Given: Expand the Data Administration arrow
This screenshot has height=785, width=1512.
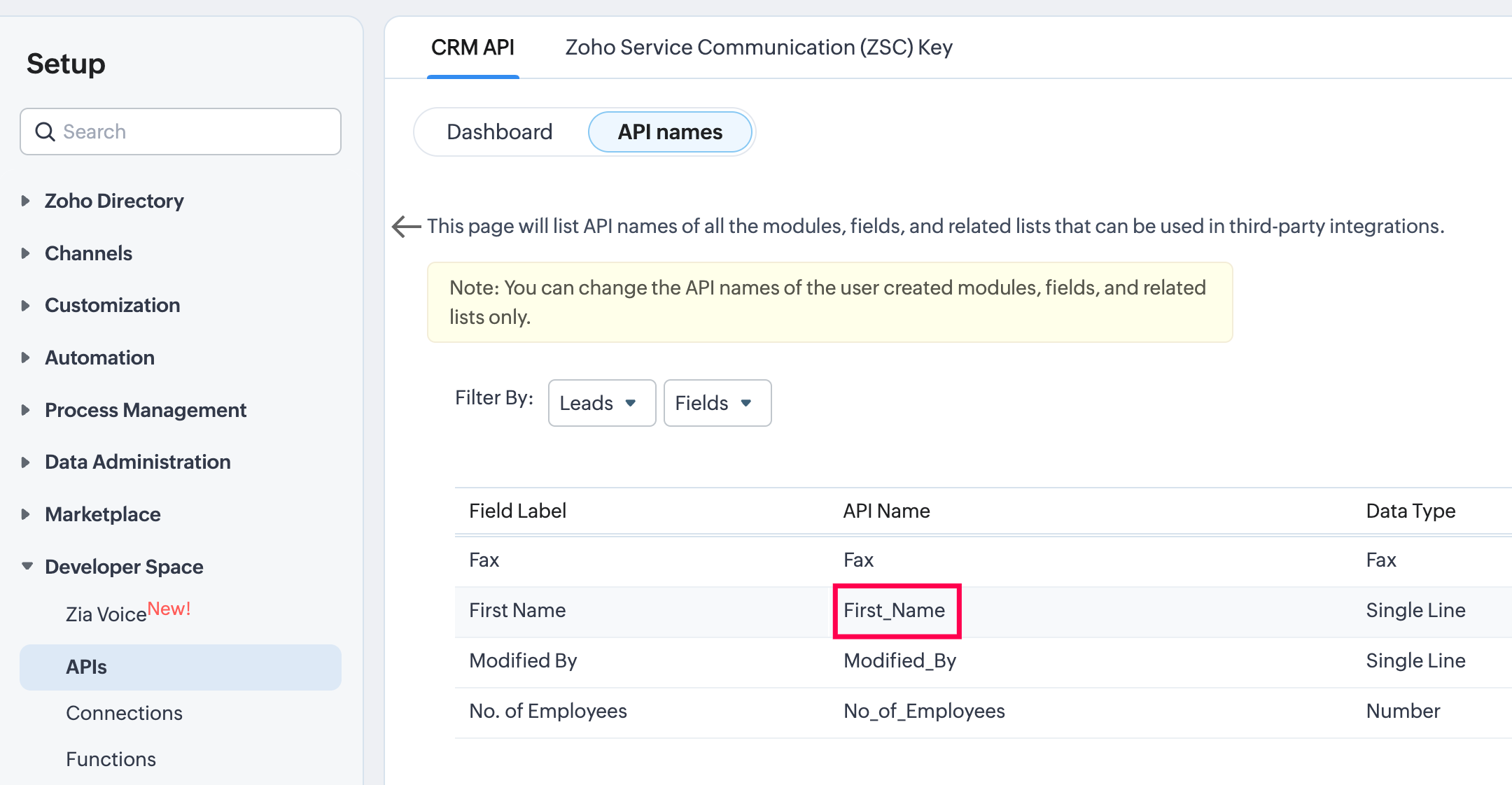Looking at the screenshot, I should [26, 462].
